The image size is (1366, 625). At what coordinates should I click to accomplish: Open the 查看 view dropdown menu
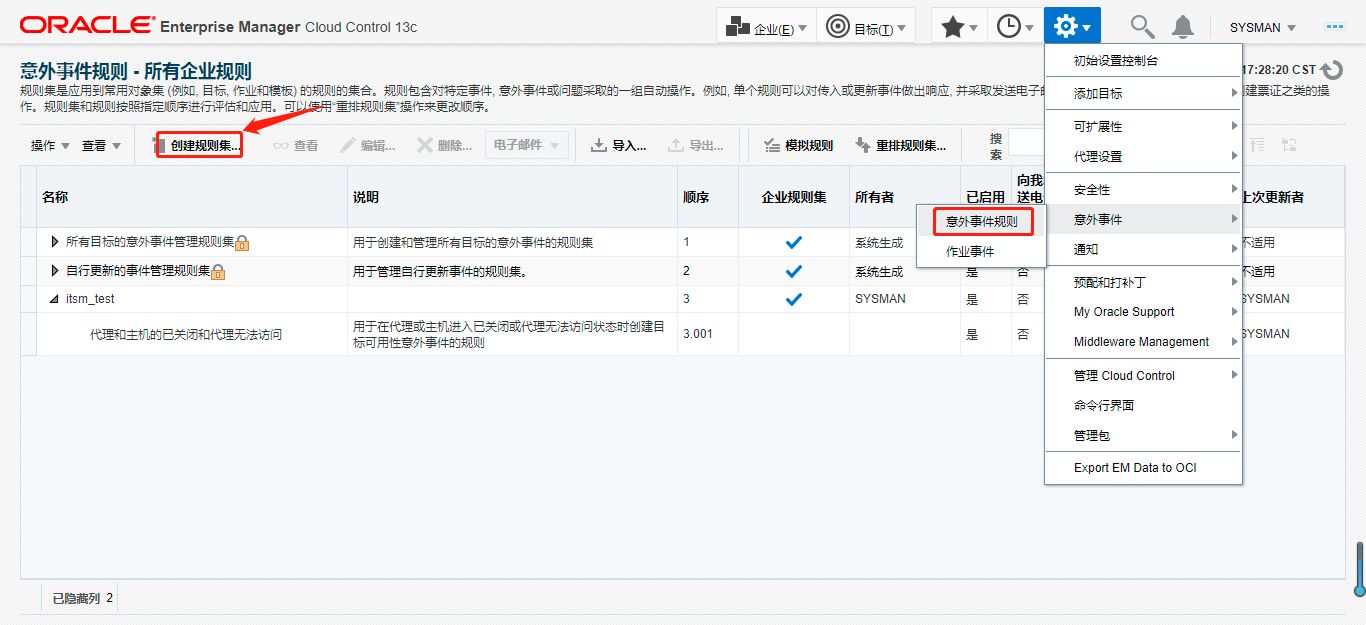[x=101, y=146]
